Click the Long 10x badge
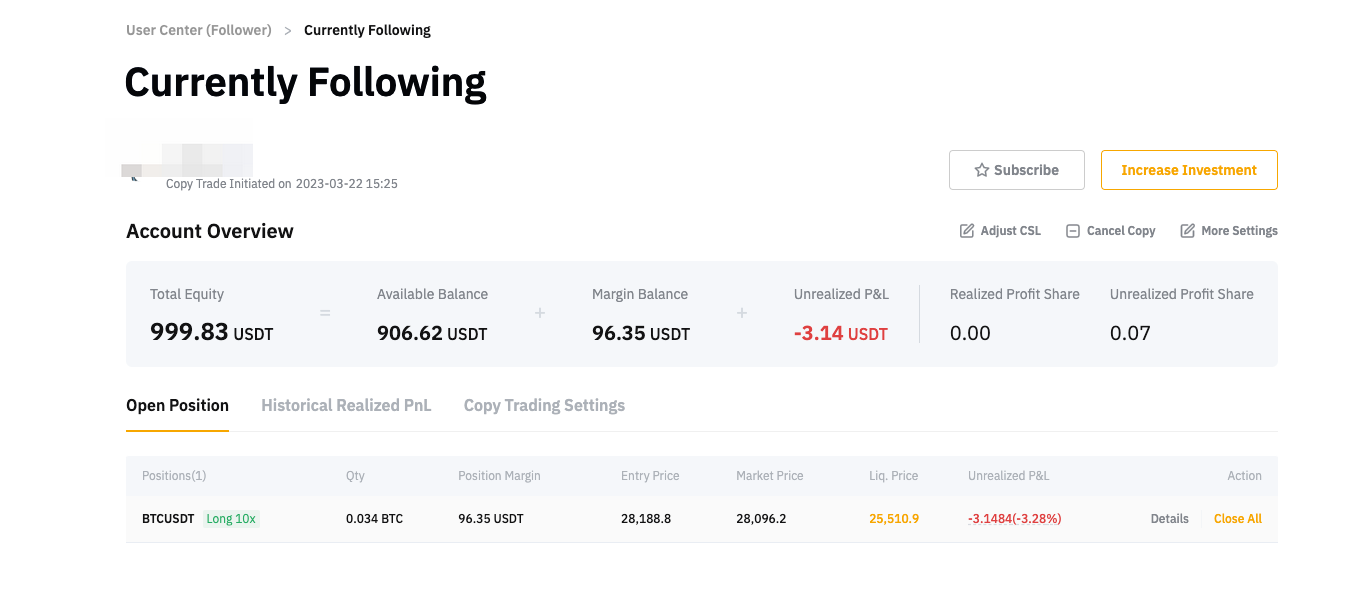The width and height of the screenshot is (1365, 599). (231, 519)
